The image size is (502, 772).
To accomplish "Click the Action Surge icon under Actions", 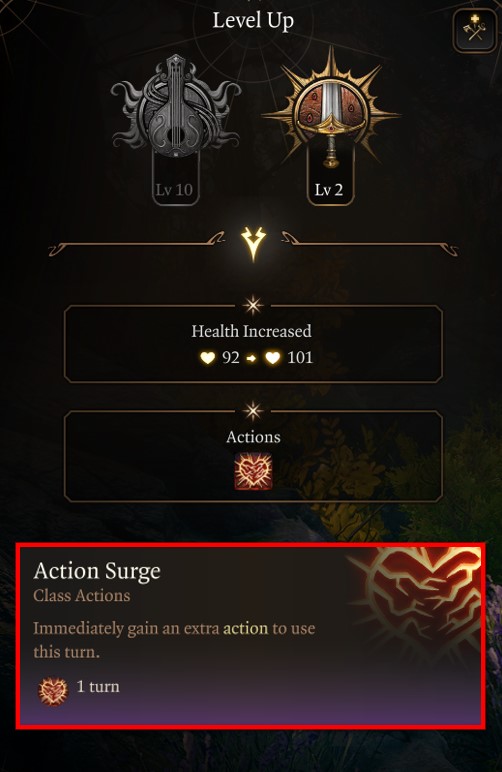I will pyautogui.click(x=253, y=471).
